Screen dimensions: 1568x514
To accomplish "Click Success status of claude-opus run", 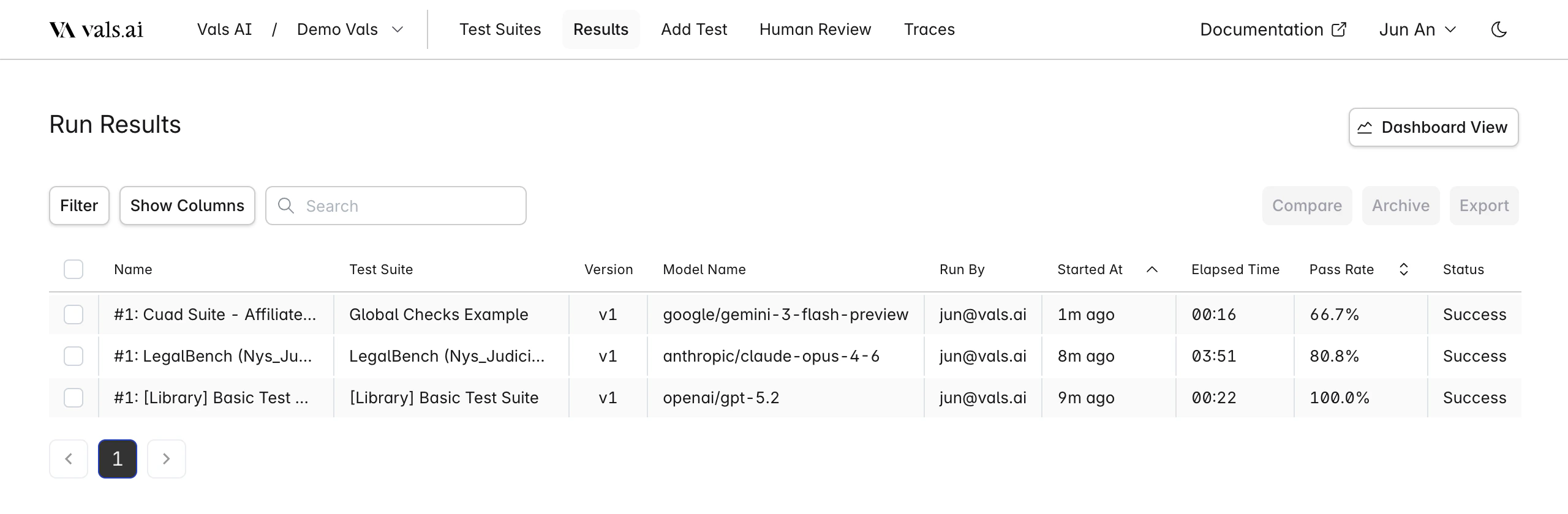I will tap(1474, 356).
